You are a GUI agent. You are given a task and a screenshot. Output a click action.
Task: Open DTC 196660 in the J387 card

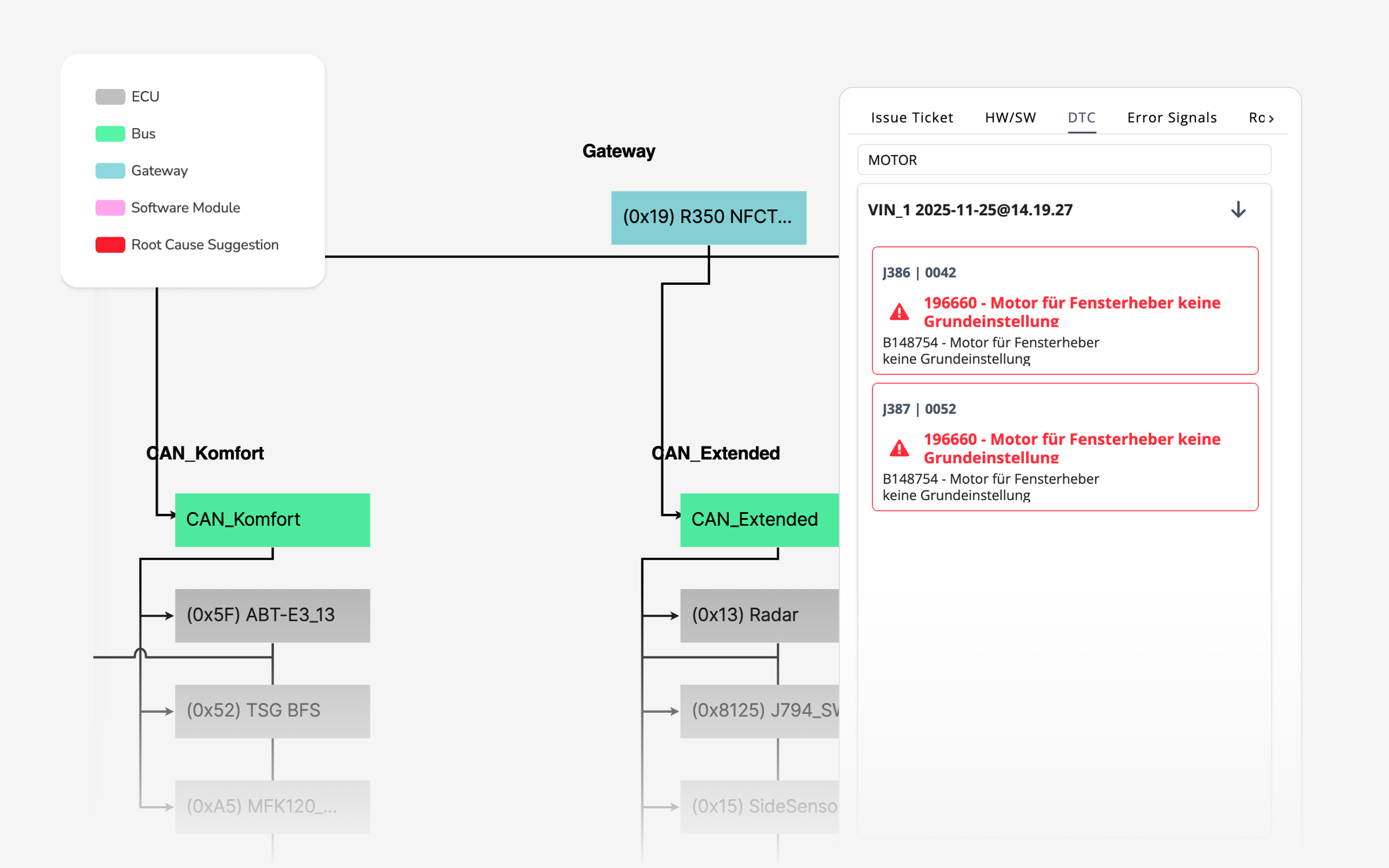click(x=1072, y=448)
